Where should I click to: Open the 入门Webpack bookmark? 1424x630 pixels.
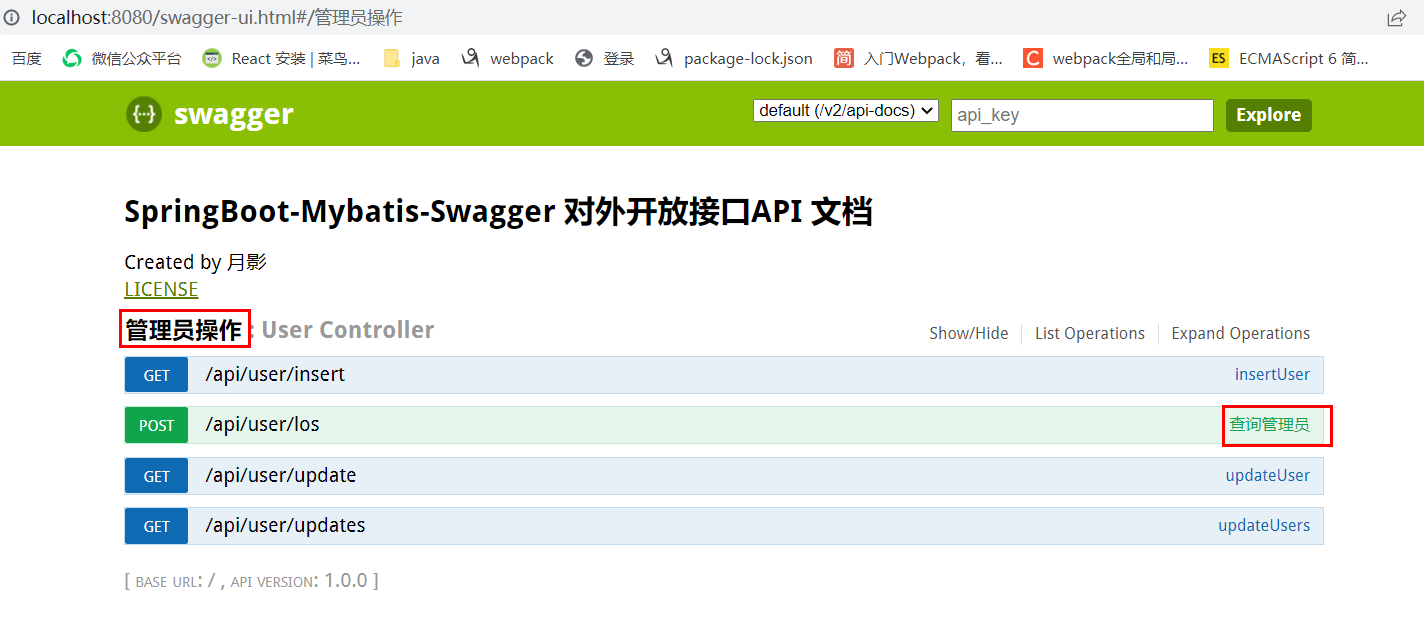[x=918, y=58]
